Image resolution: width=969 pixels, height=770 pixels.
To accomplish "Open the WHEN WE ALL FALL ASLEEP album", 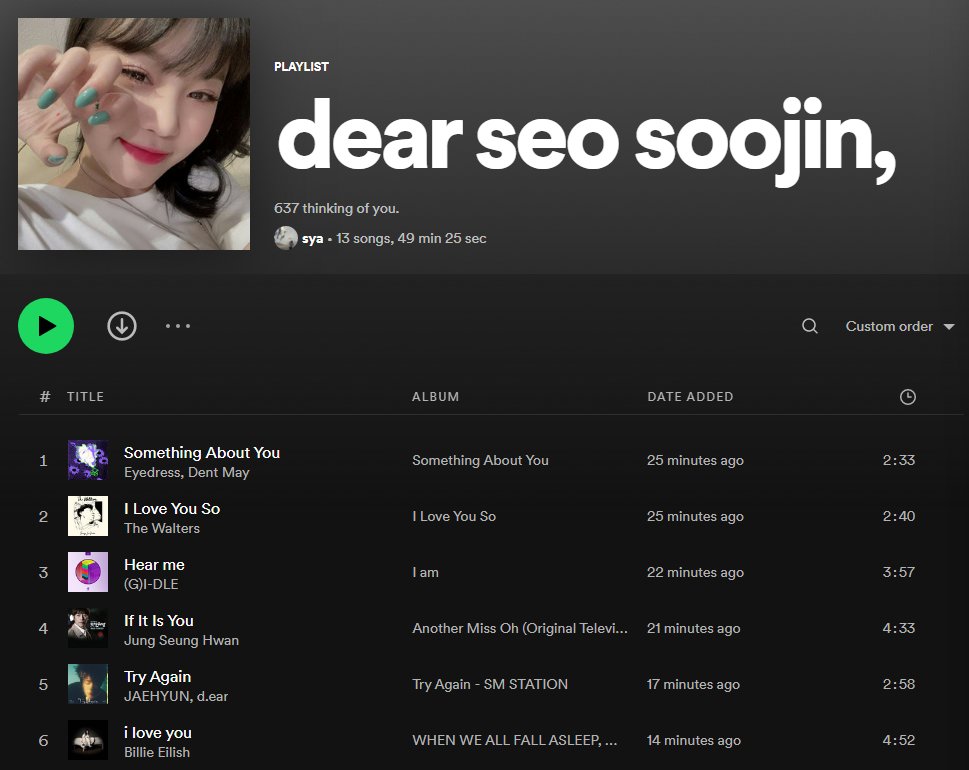I will 515,740.
